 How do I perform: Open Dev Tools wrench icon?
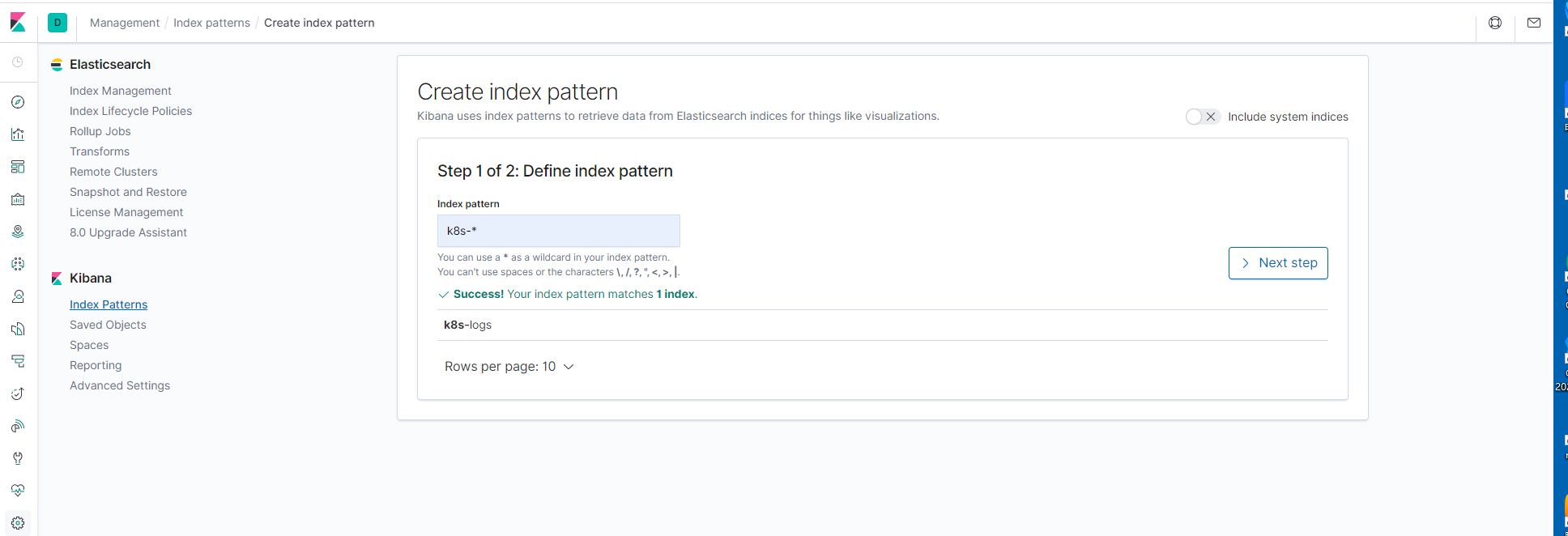[18, 458]
